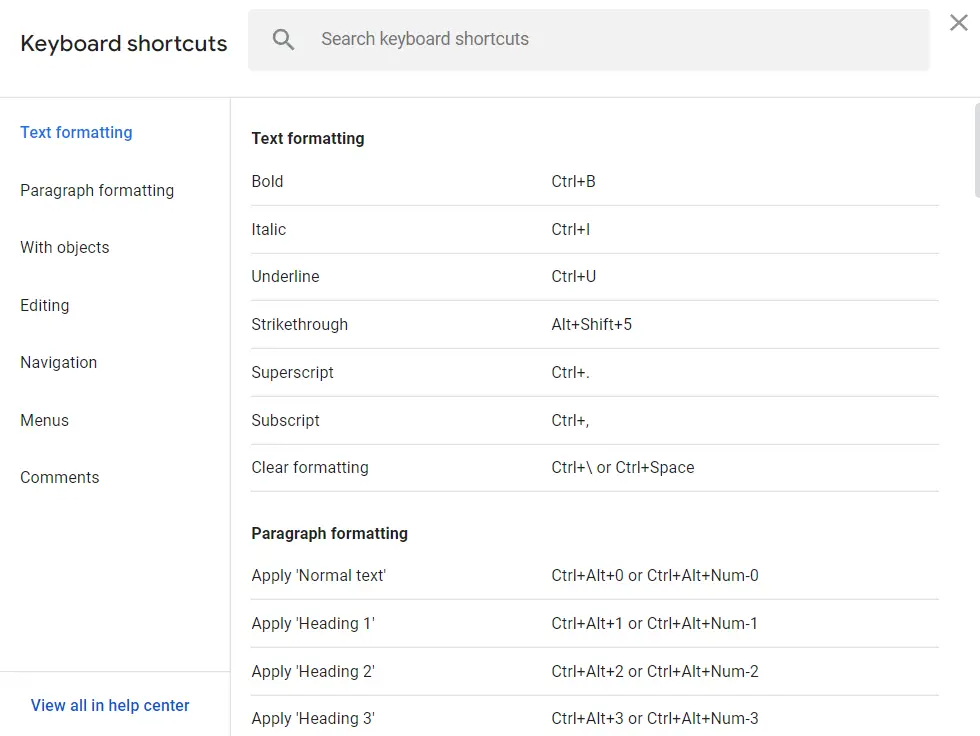The image size is (980, 736).
Task: Open the Menus shortcuts section
Action: [45, 420]
